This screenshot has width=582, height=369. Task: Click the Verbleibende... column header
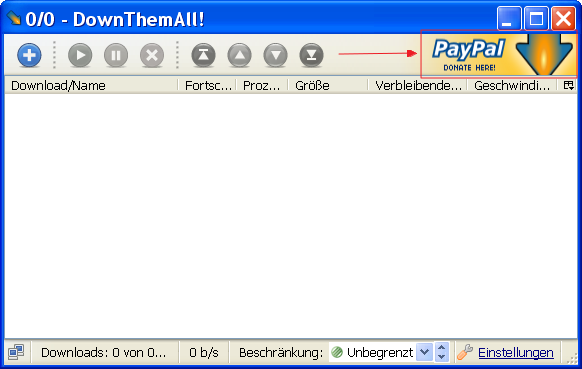point(417,86)
